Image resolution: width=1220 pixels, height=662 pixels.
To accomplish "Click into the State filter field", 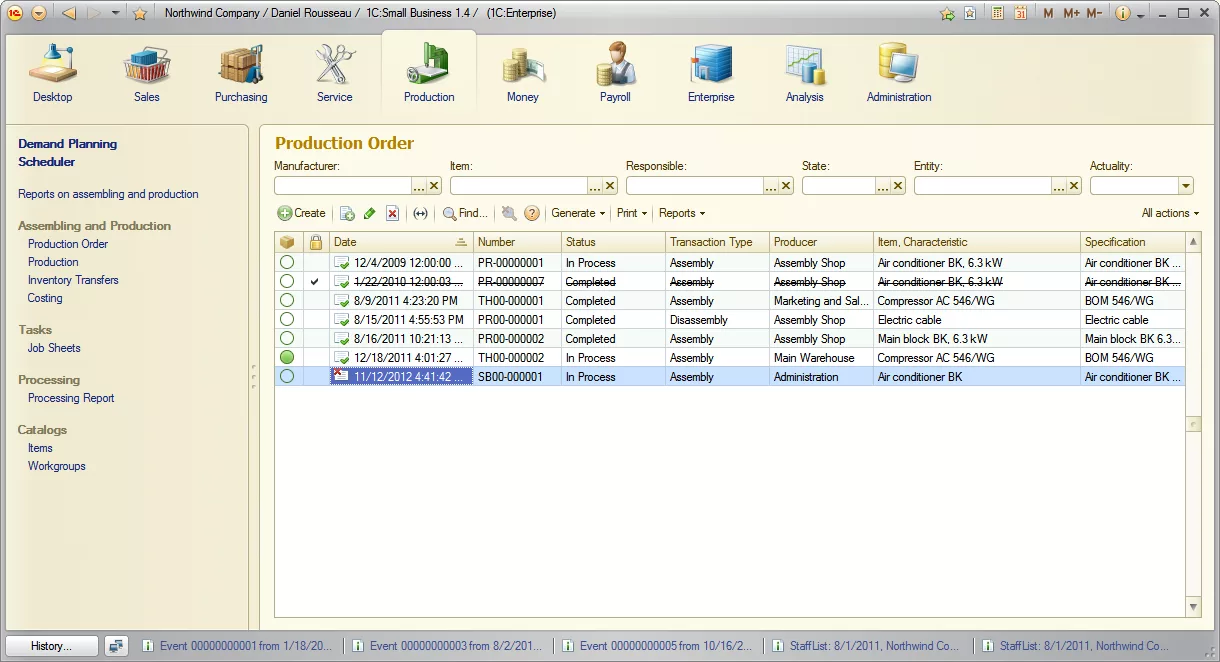I will point(839,186).
